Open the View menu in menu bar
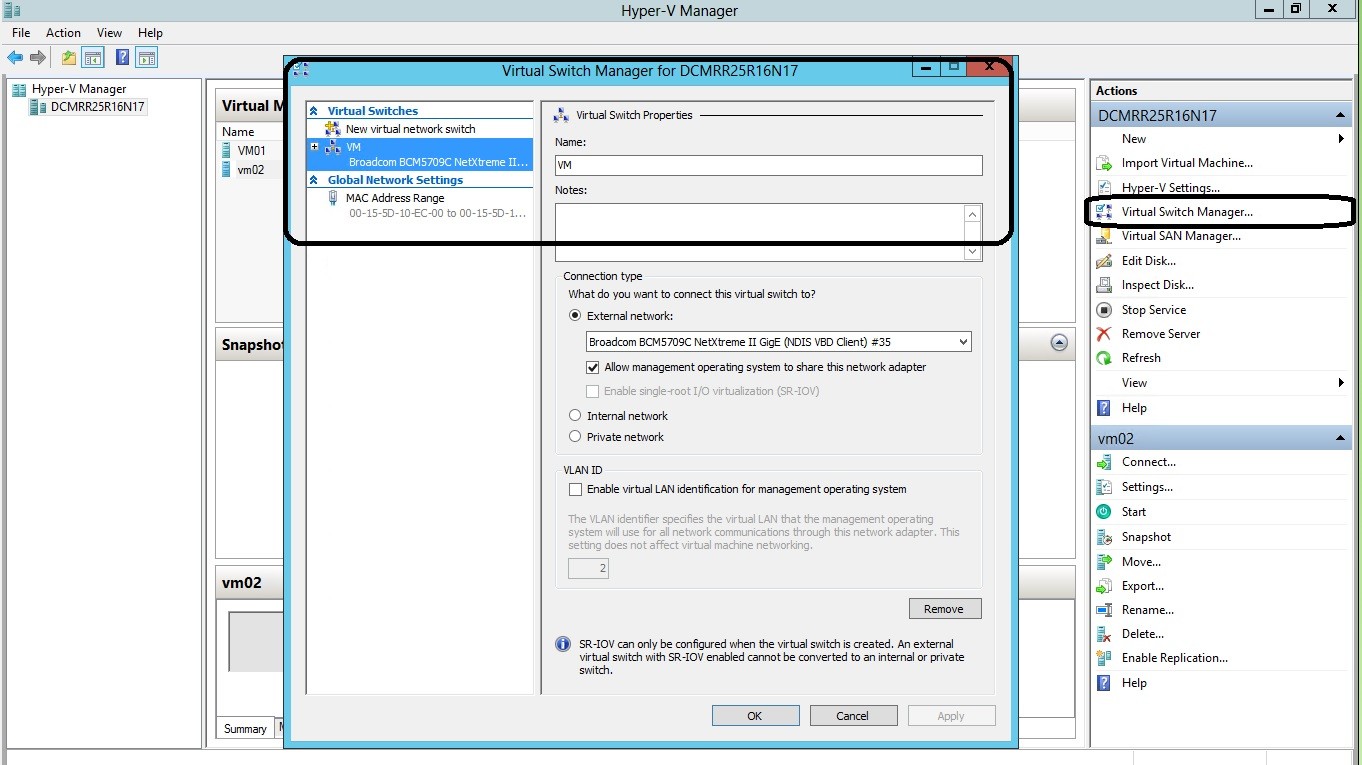 coord(110,33)
